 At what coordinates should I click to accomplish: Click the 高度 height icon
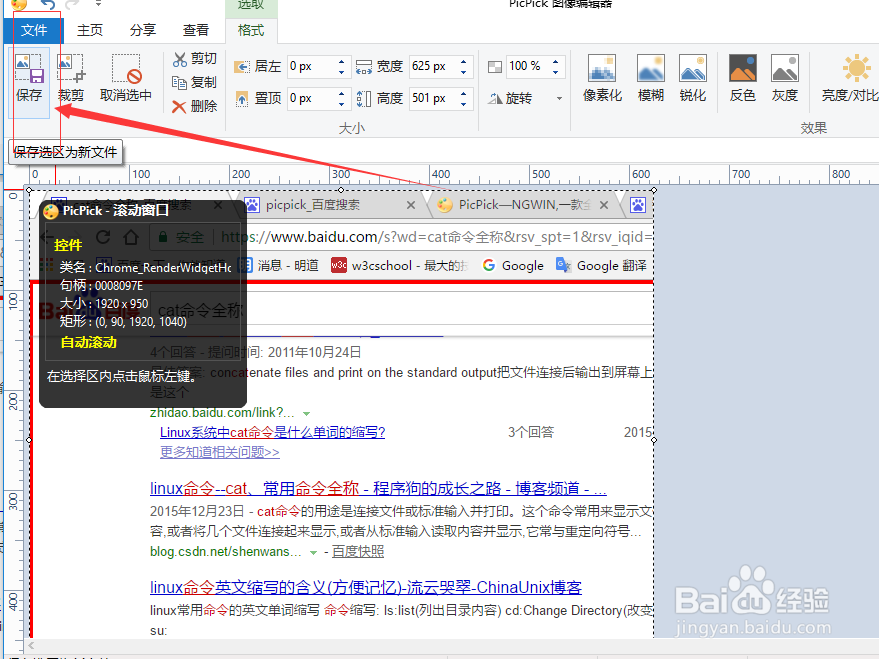click(364, 99)
